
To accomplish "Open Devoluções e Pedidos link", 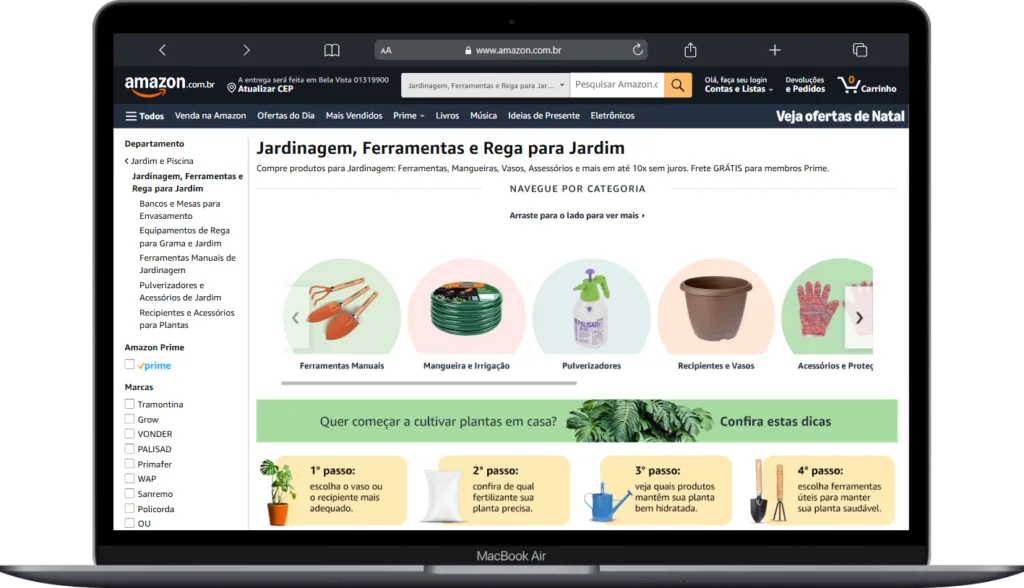I will [805, 84].
